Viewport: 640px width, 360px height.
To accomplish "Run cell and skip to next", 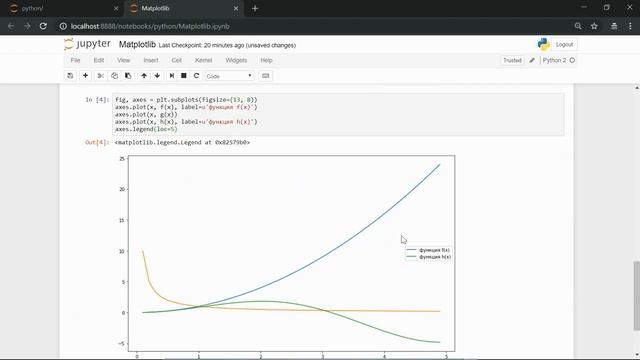I will click(x=171, y=76).
